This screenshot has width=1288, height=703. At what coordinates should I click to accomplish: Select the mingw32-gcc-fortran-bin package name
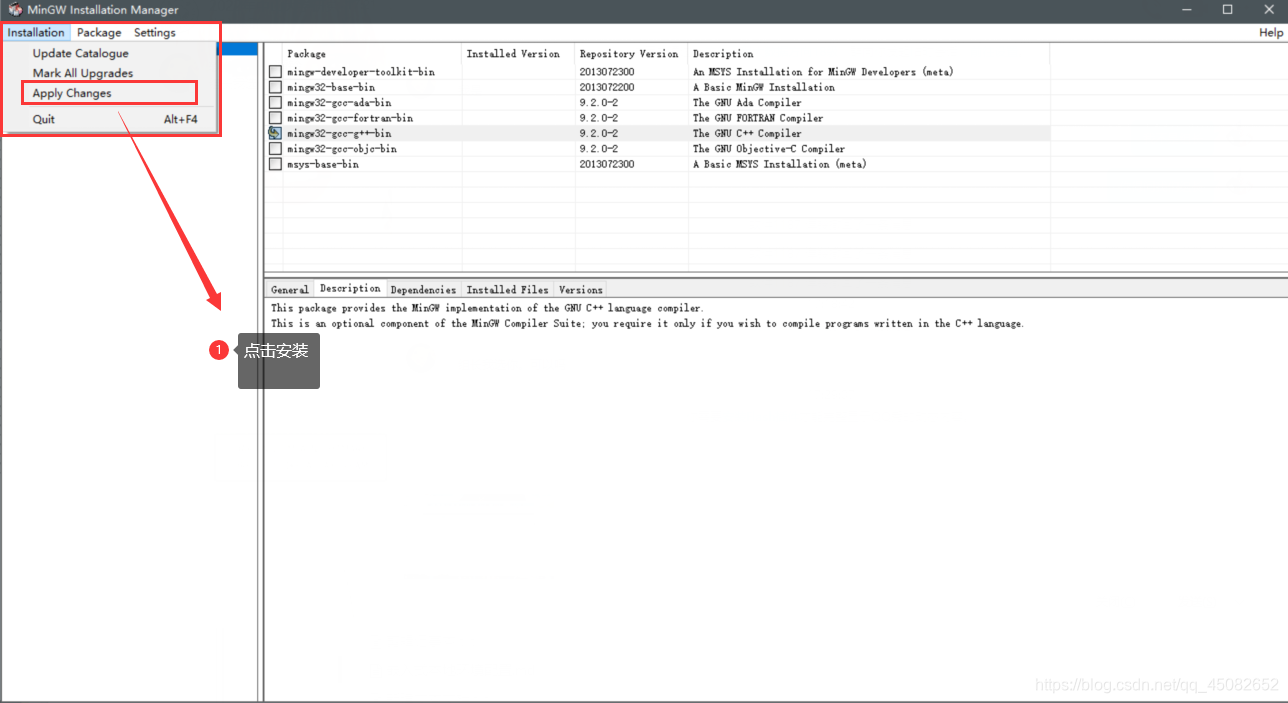pyautogui.click(x=350, y=118)
